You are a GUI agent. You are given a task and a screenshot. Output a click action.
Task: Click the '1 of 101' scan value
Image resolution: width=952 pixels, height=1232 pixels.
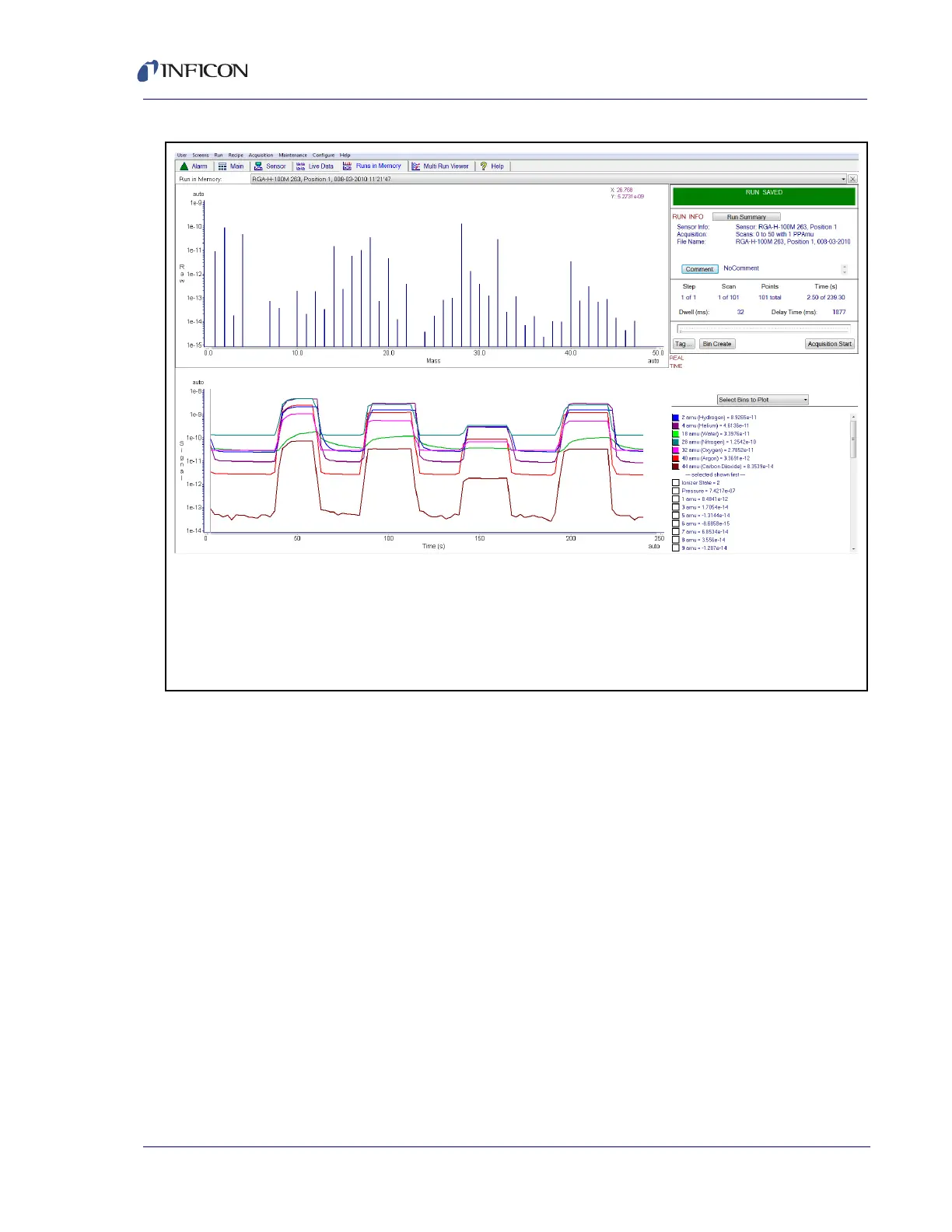[729, 297]
